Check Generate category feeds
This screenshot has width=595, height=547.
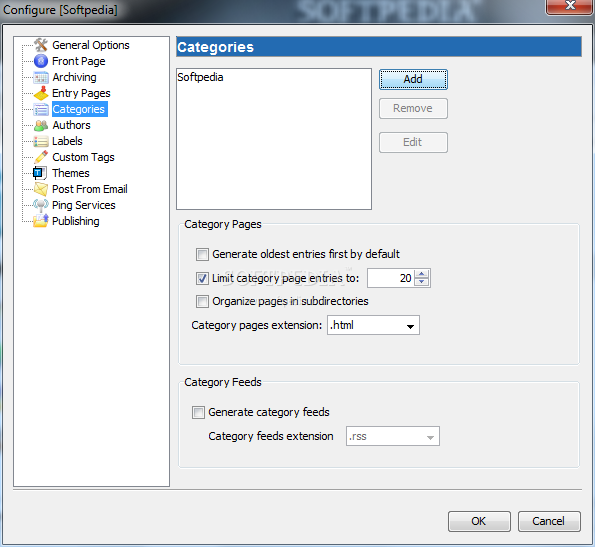coord(198,412)
